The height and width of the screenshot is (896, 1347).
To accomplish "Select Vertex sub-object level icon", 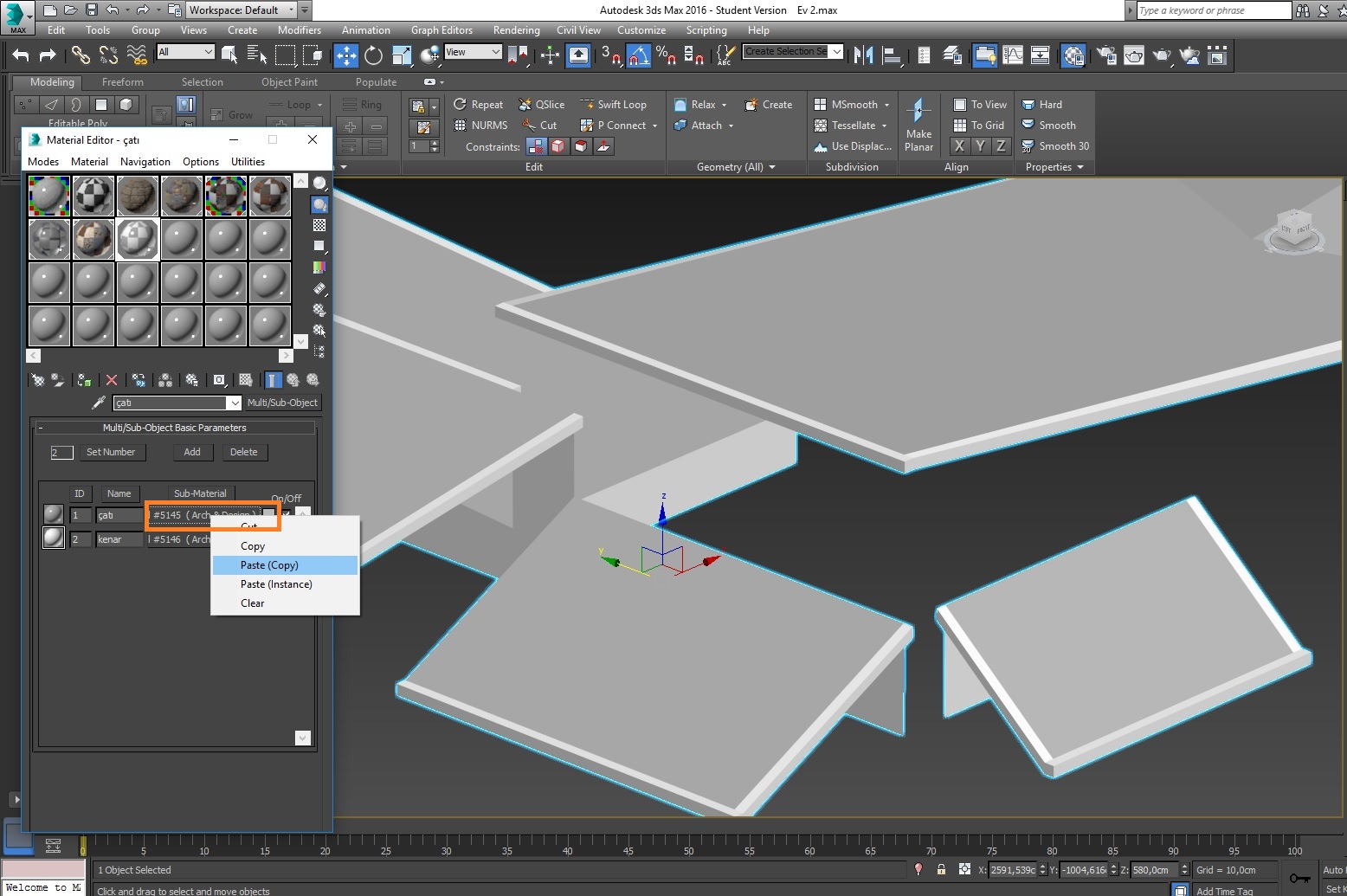I will point(26,105).
